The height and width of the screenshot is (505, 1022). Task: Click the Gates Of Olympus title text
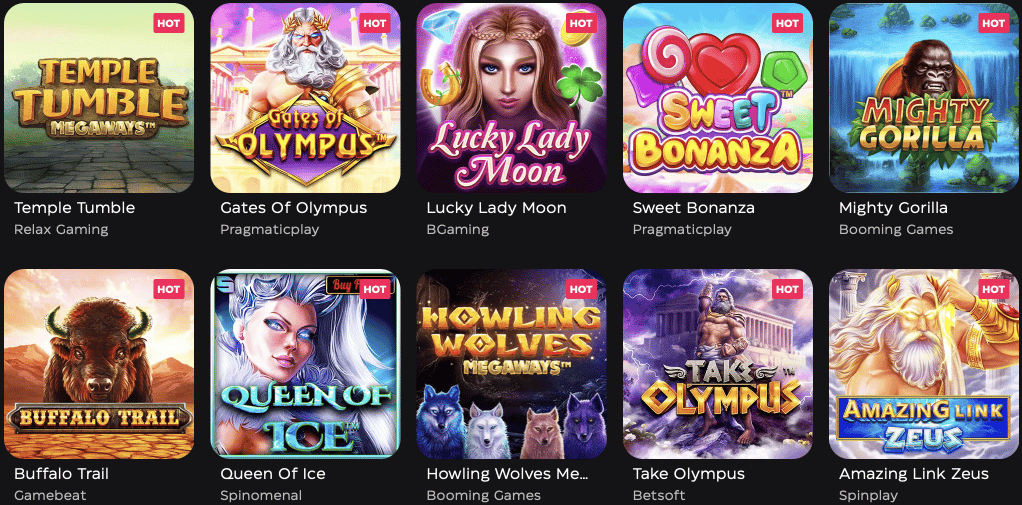(x=293, y=209)
